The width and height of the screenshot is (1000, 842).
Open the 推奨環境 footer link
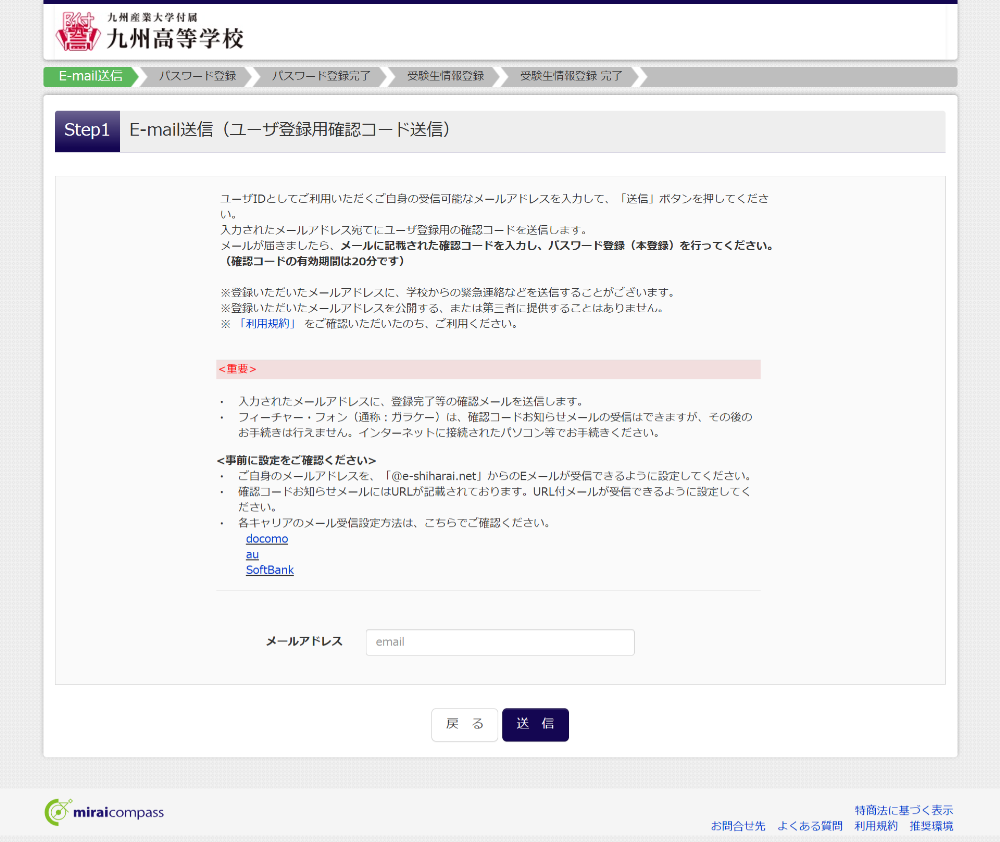[x=931, y=826]
